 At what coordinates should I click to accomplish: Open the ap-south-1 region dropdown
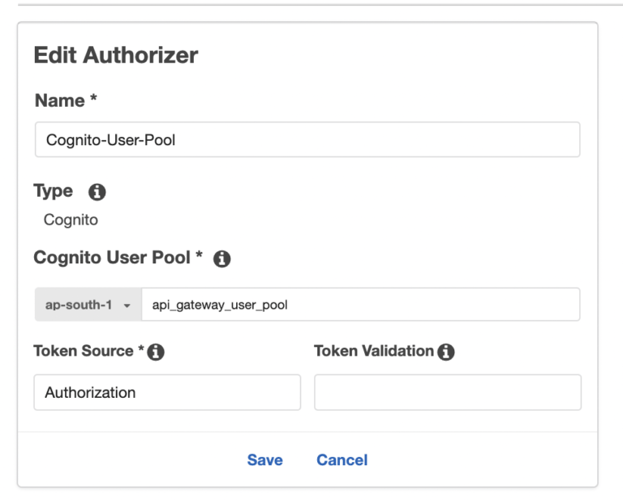point(88,305)
